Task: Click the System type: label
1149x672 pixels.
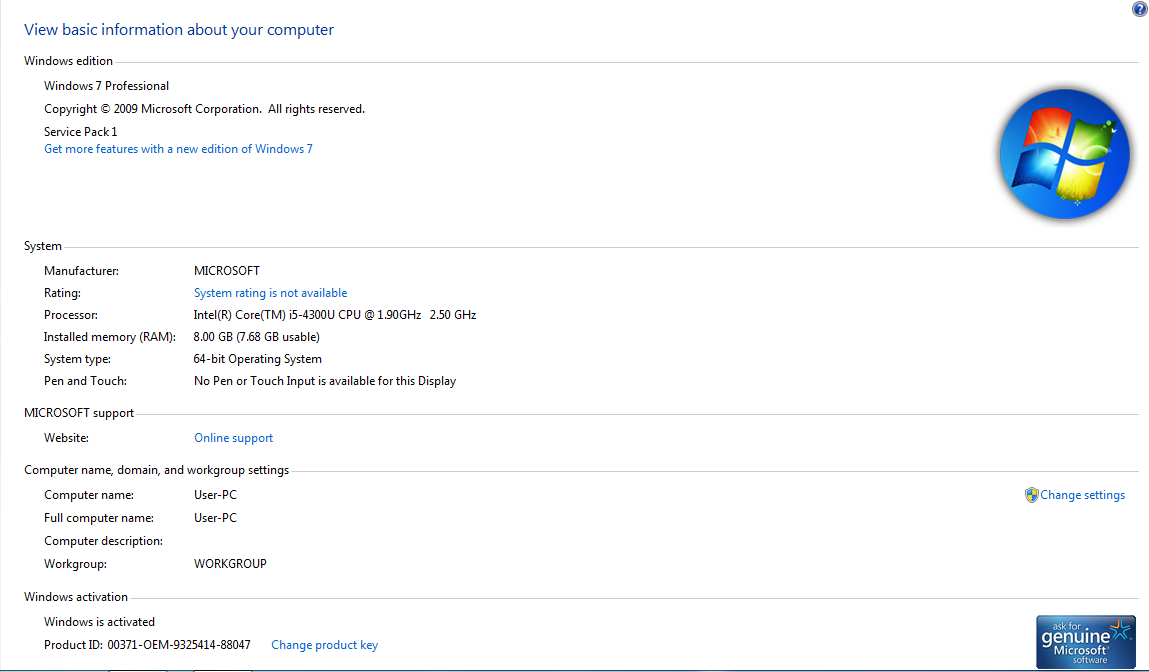Action: [x=78, y=359]
